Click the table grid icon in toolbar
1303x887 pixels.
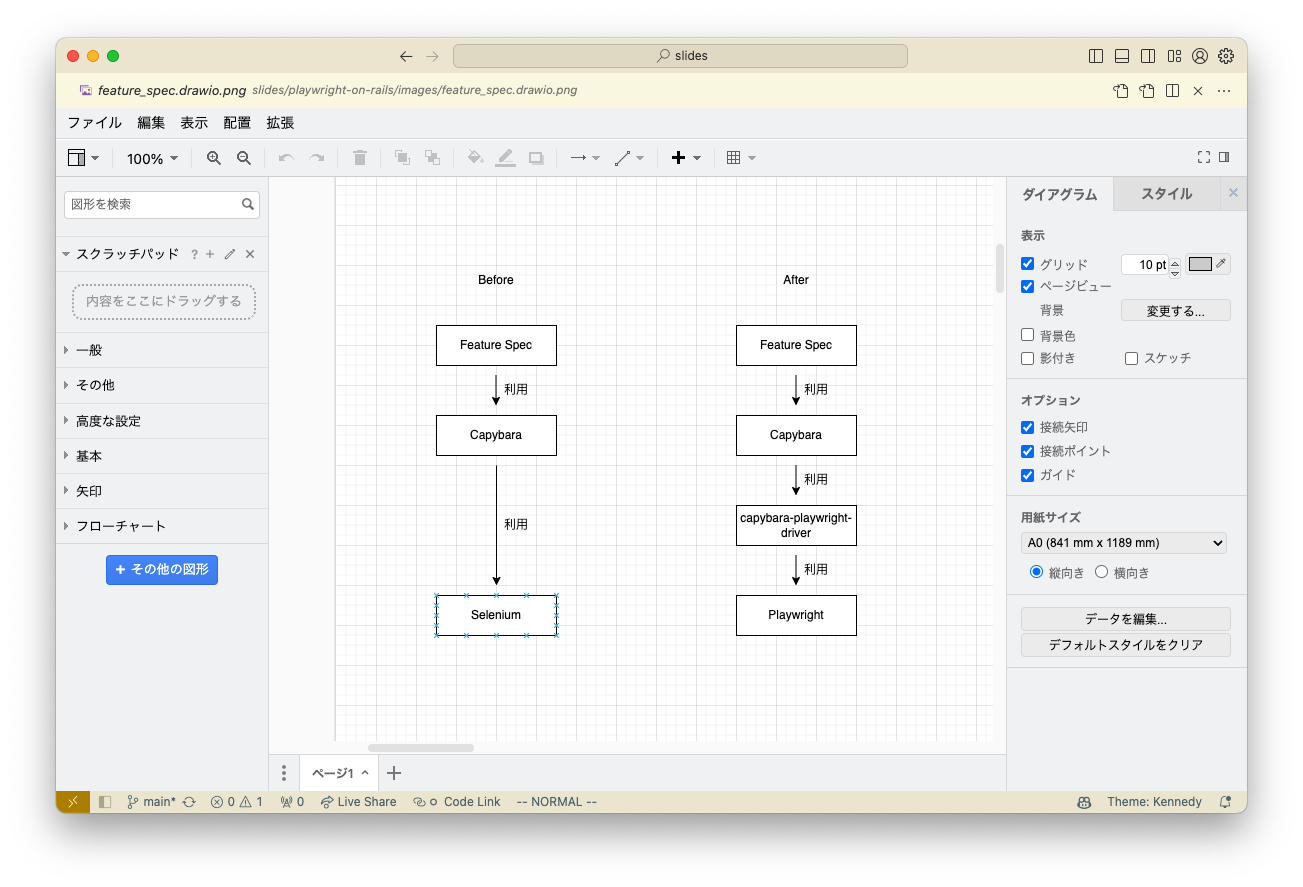point(734,158)
